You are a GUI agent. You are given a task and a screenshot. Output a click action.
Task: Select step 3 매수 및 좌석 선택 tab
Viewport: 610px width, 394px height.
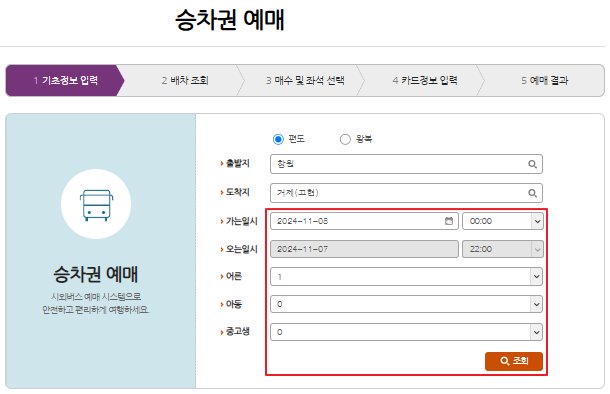pos(305,81)
